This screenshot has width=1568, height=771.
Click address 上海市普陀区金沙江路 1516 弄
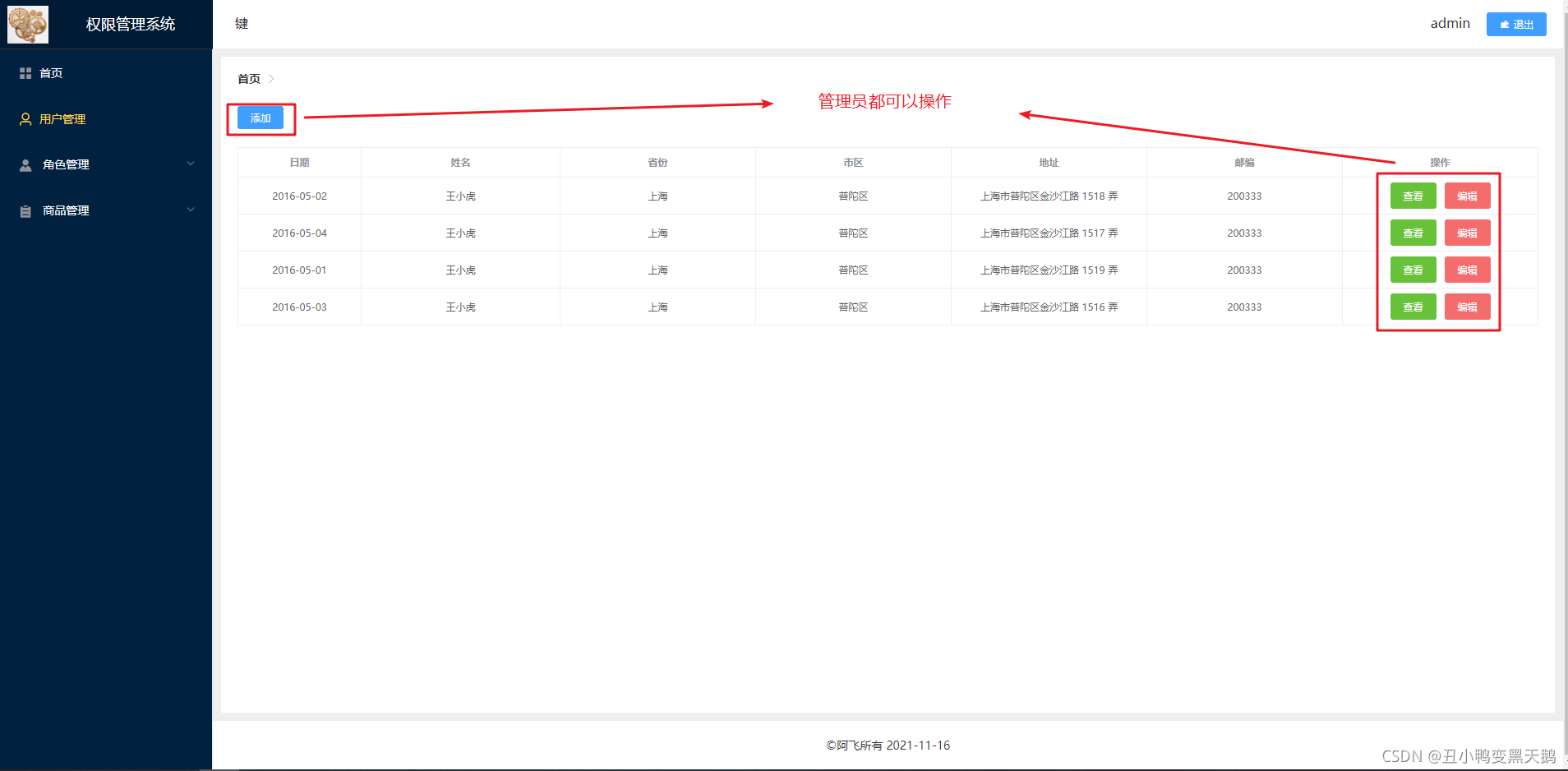[1049, 307]
